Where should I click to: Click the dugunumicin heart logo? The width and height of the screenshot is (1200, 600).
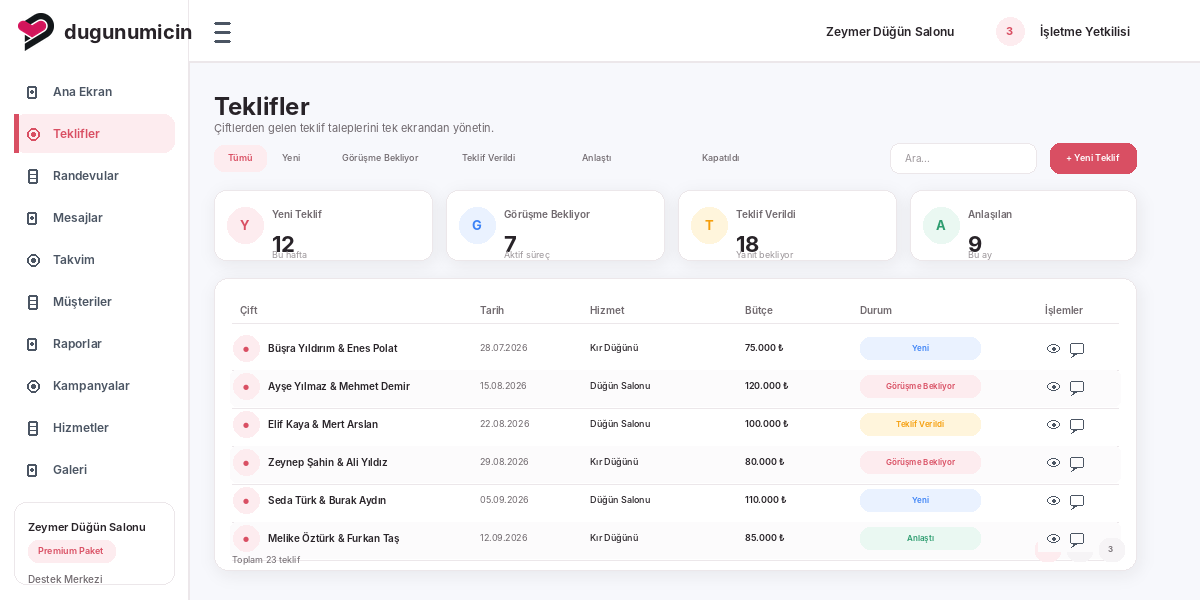[36, 32]
